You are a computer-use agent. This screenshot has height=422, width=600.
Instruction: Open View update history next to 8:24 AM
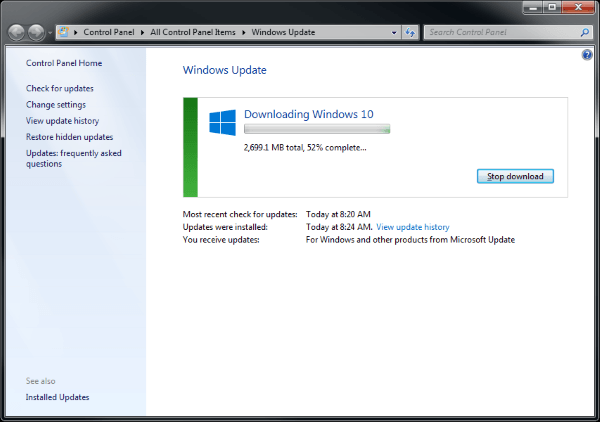pyautogui.click(x=412, y=227)
